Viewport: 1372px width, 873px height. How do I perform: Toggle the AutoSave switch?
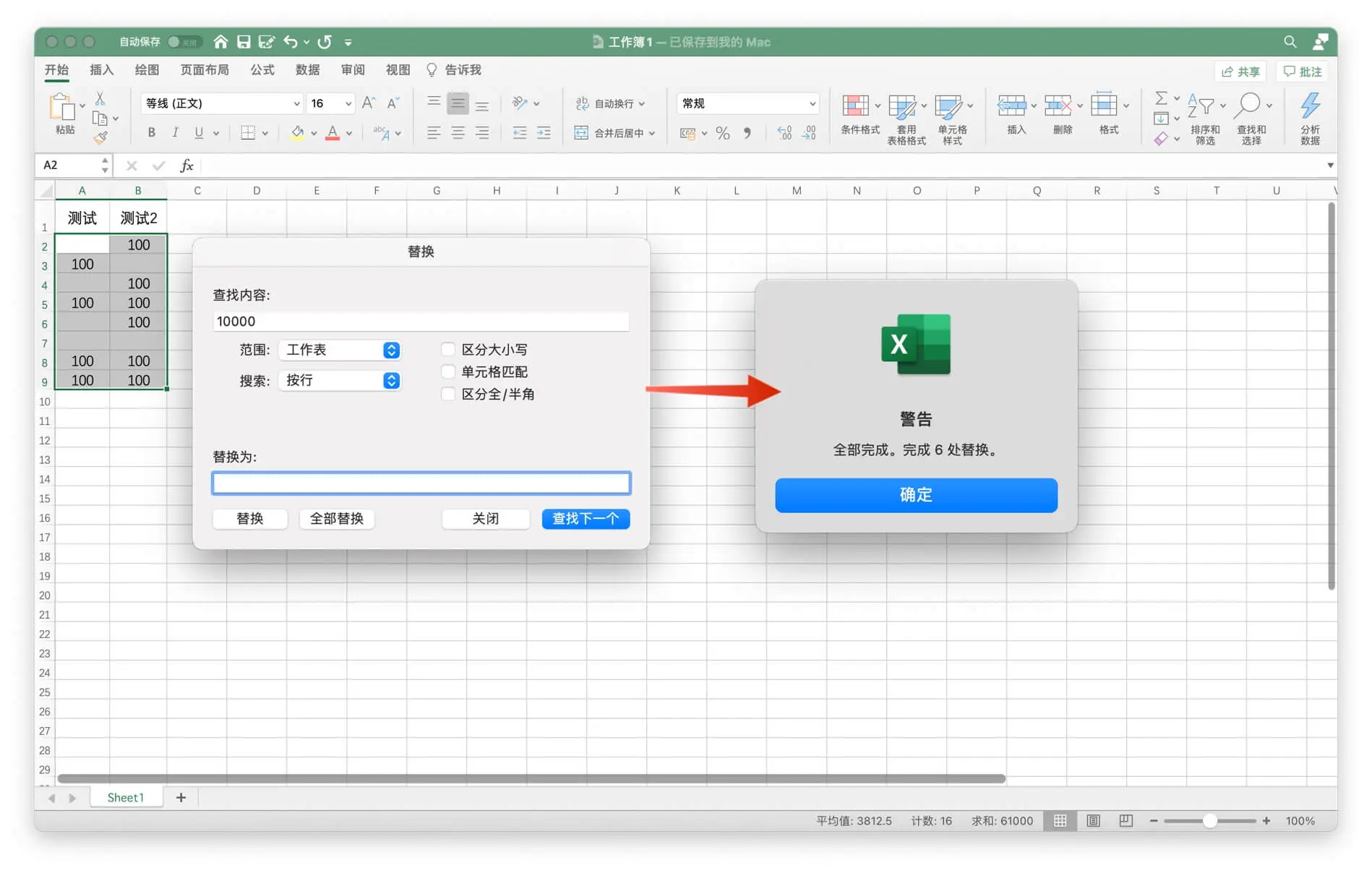pyautogui.click(x=184, y=42)
